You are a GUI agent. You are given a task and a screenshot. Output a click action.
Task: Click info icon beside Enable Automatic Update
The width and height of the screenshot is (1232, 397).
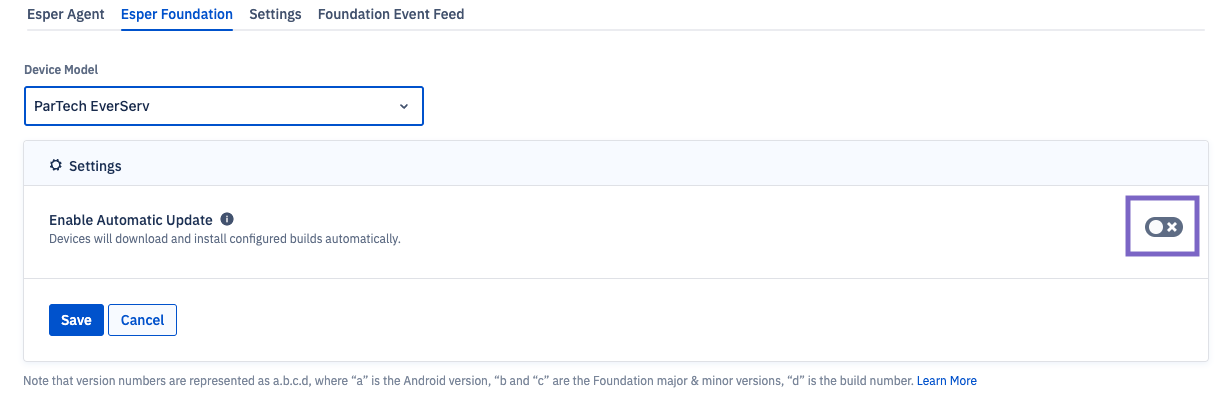point(227,219)
